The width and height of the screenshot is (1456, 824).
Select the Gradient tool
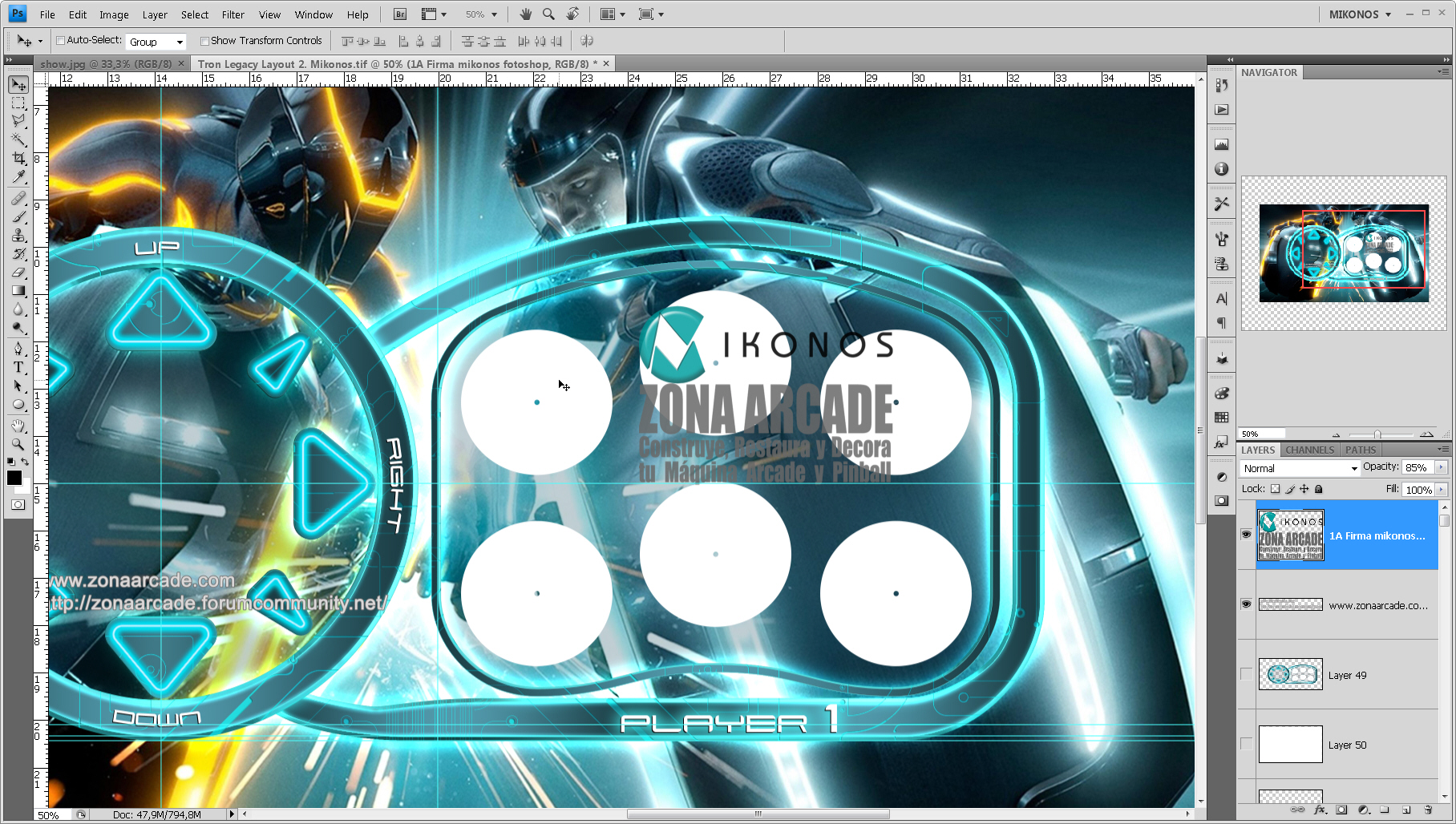(x=18, y=291)
